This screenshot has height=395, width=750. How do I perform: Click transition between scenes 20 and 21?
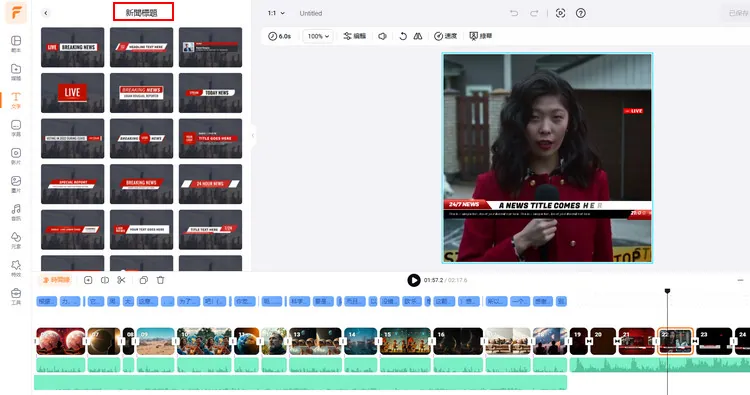618,341
